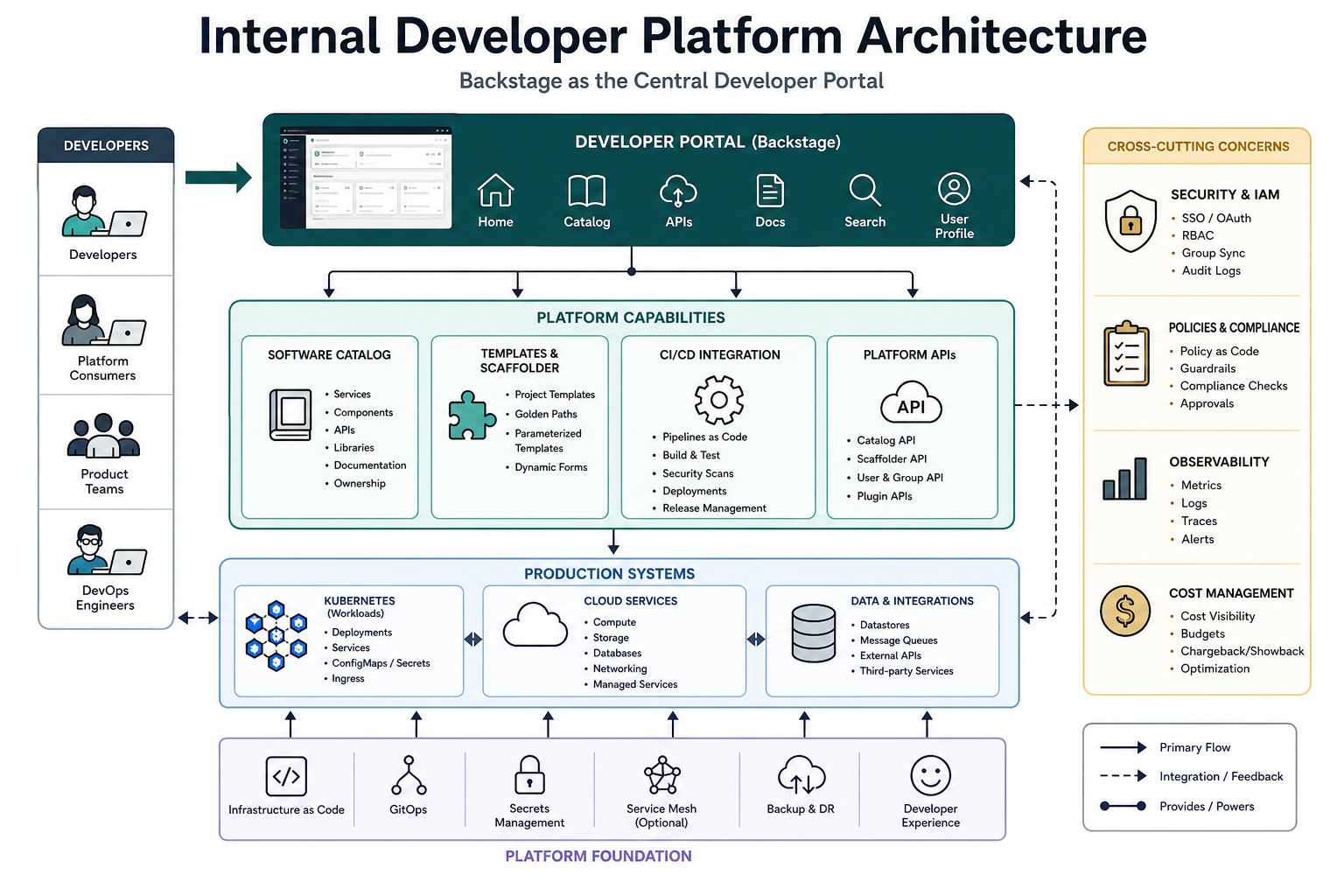Click the Backup & DR cloud icon
This screenshot has height=896, width=1344.
tap(801, 775)
